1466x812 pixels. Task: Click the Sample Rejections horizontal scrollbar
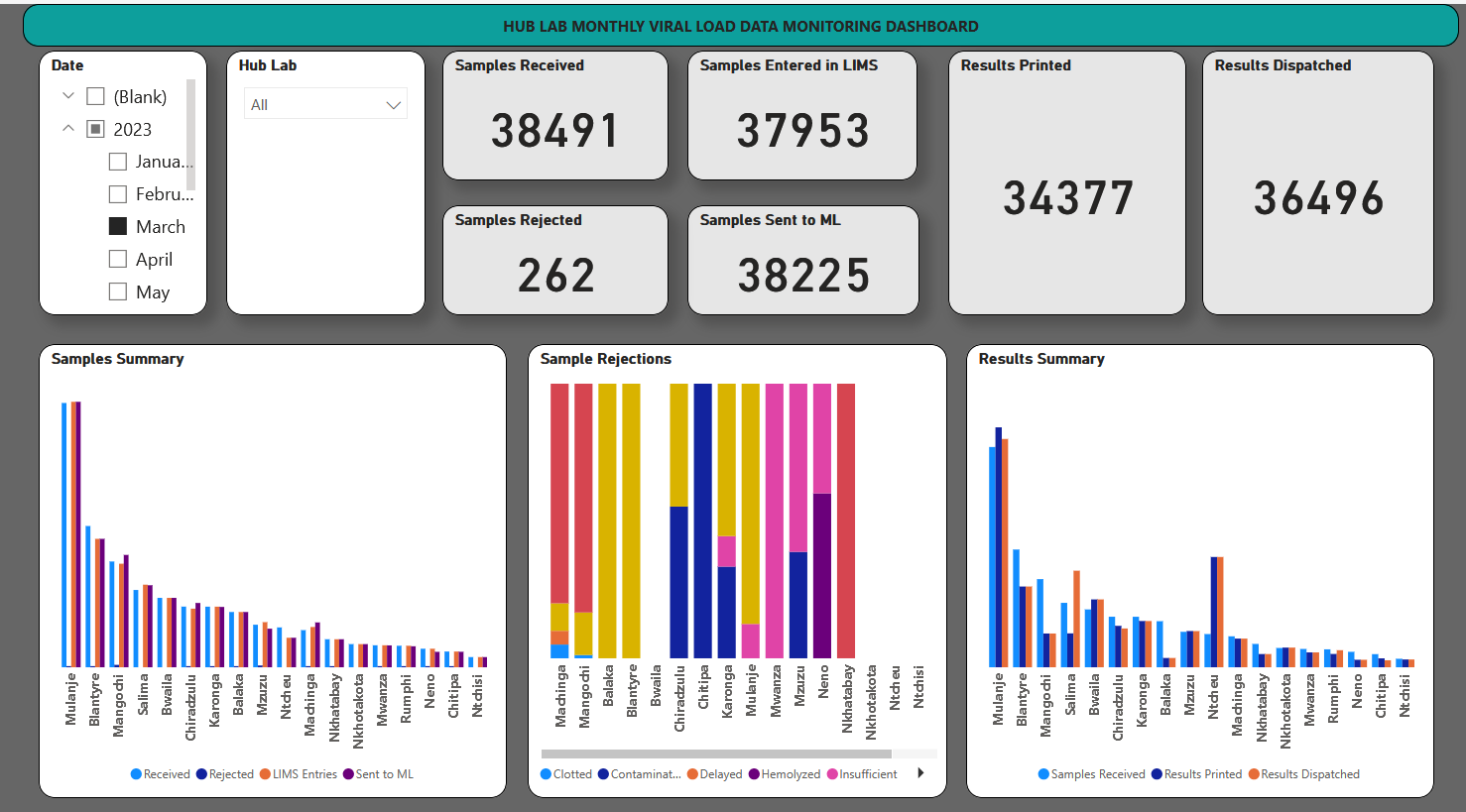pos(715,754)
